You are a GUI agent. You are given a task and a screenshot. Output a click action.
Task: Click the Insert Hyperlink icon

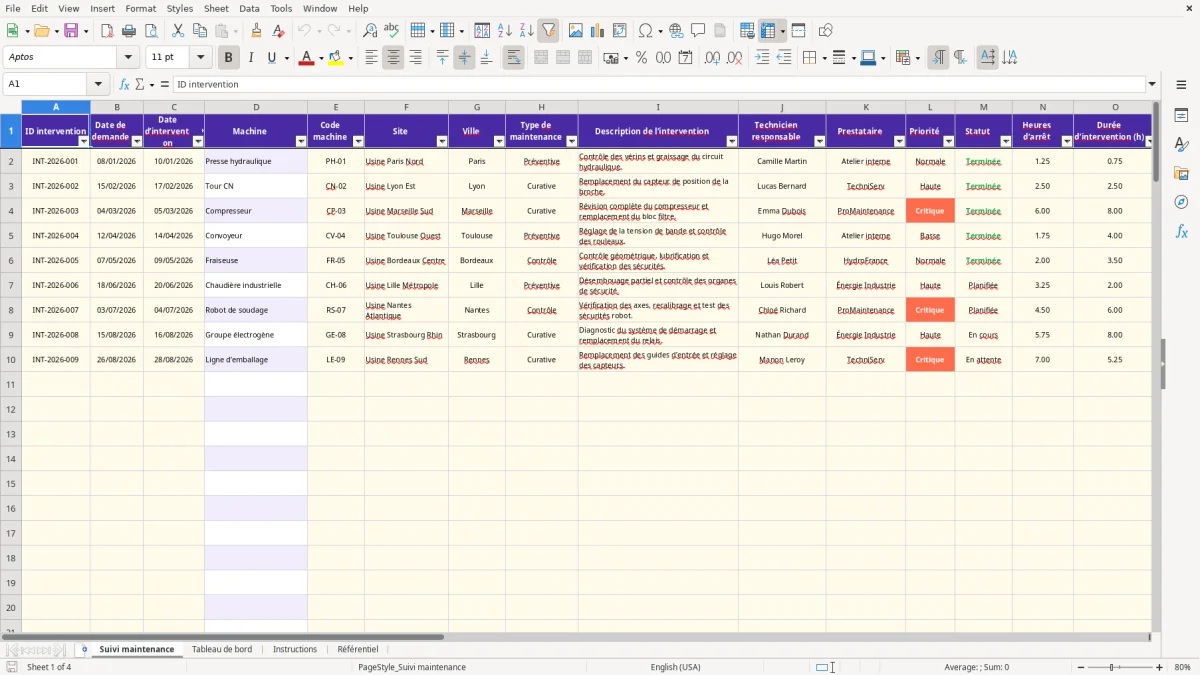676,31
